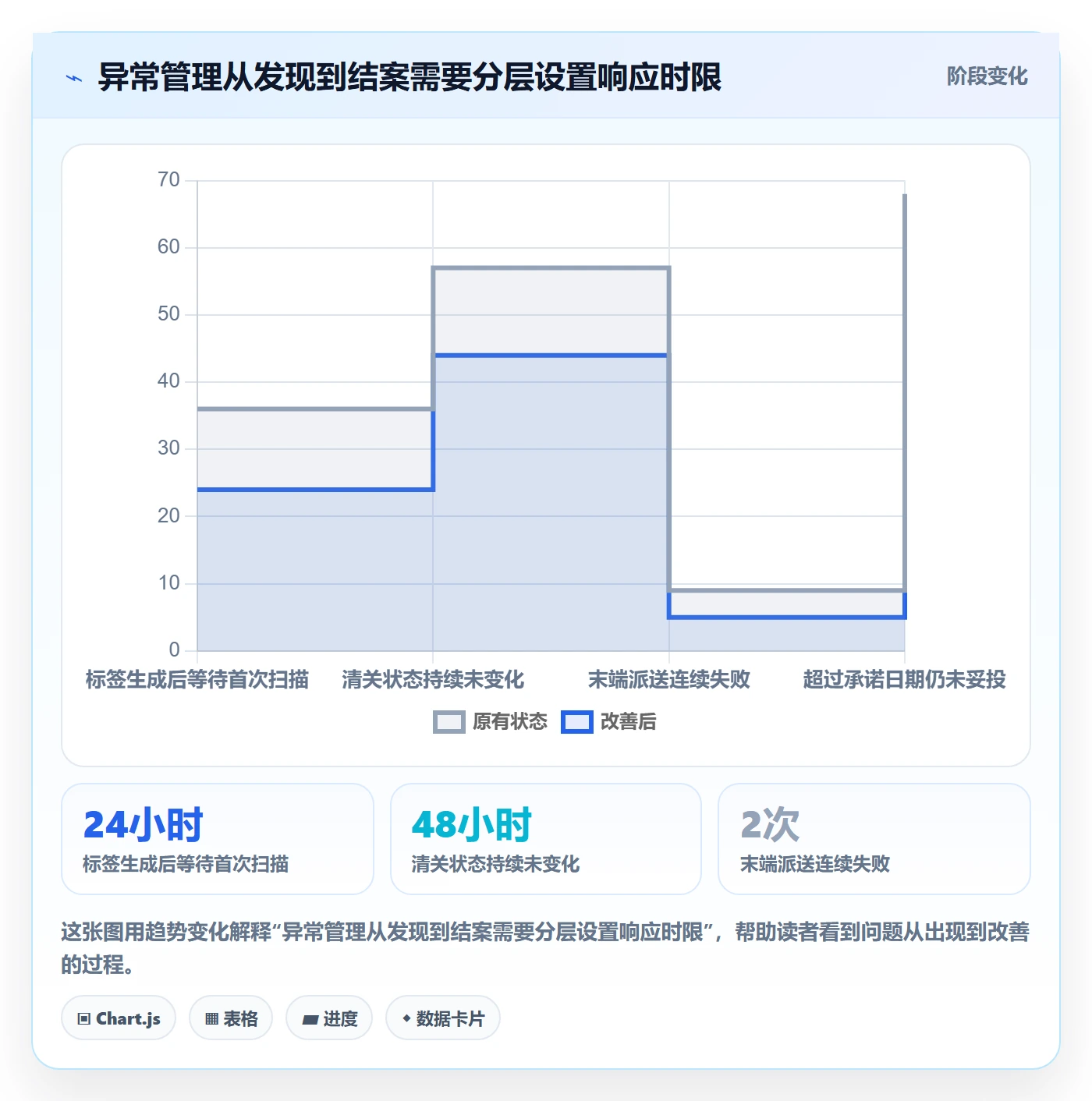Click the lightning icon beside the title

tap(74, 78)
